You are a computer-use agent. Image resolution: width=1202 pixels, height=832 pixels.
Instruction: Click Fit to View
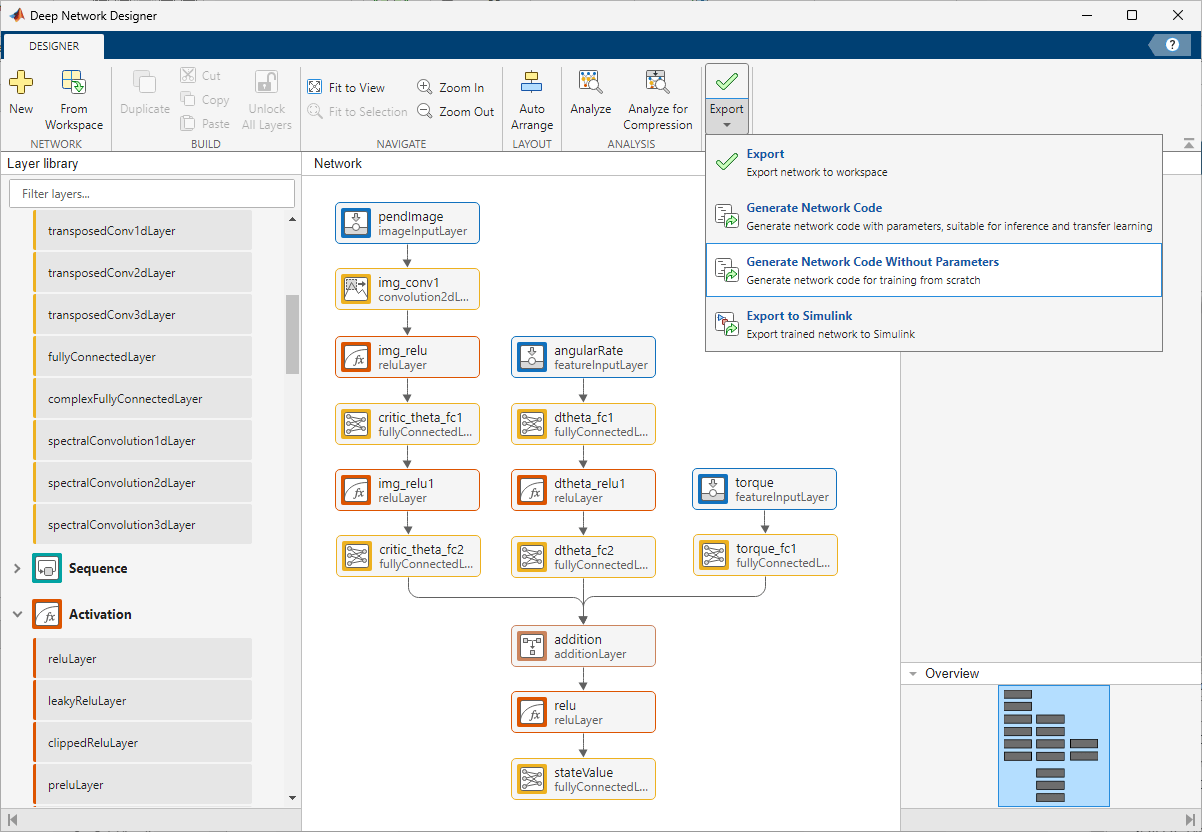coord(346,88)
